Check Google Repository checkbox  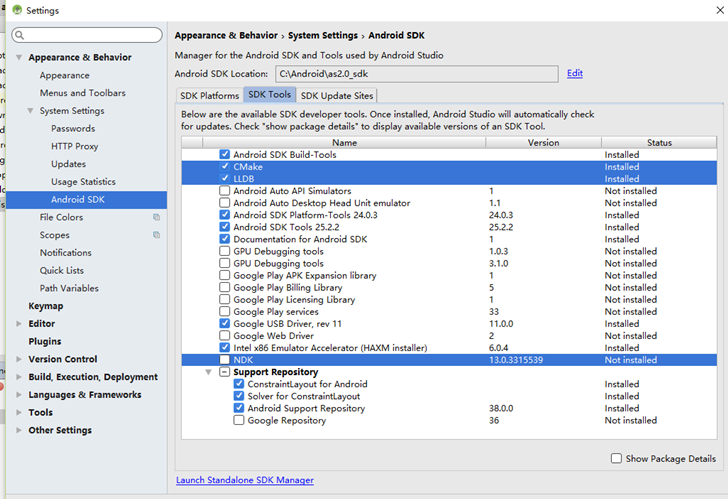(x=239, y=420)
